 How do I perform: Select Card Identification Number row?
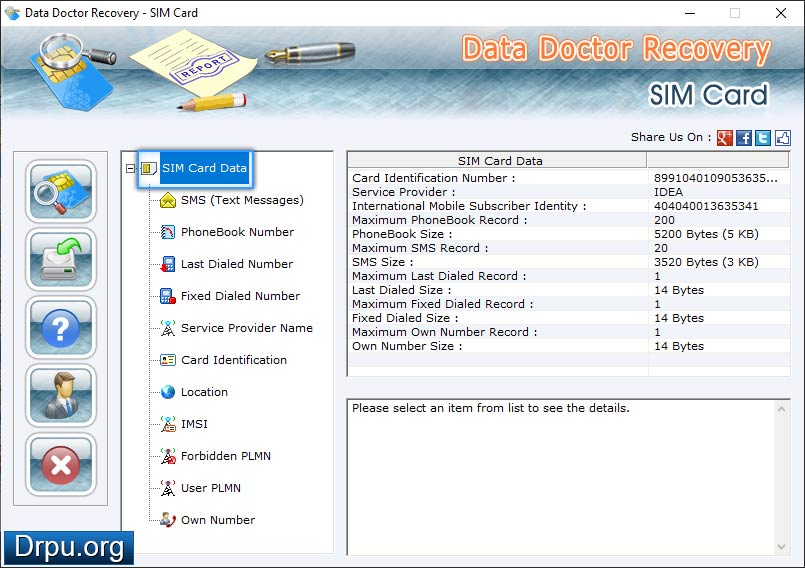pyautogui.click(x=569, y=178)
